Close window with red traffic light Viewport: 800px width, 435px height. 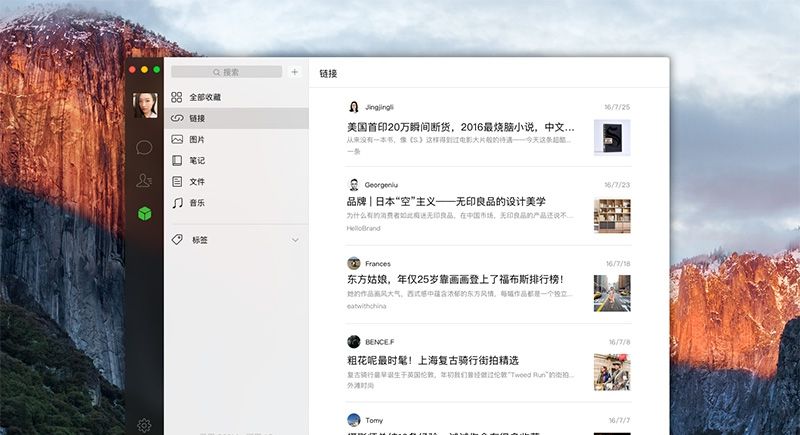pos(132,69)
